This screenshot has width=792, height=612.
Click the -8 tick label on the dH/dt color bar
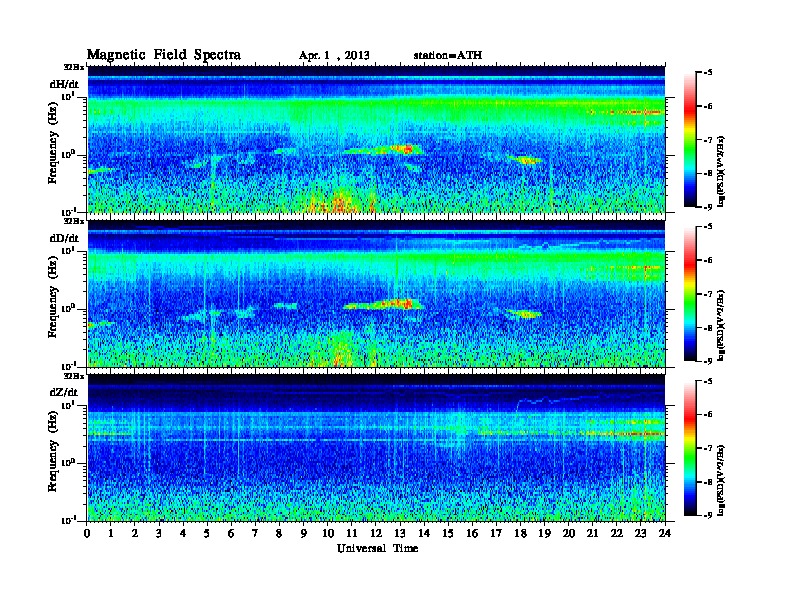tap(707, 173)
